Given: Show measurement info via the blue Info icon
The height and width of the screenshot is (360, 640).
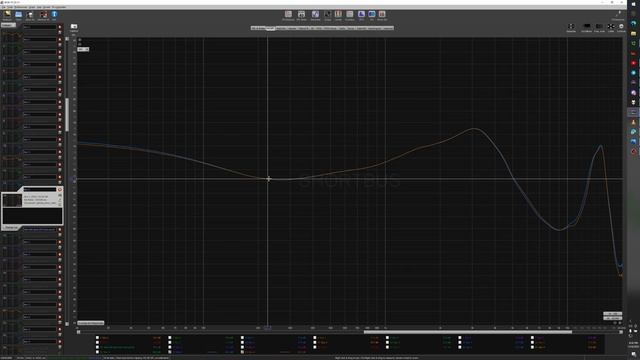Looking at the screenshot, I should [54, 15].
